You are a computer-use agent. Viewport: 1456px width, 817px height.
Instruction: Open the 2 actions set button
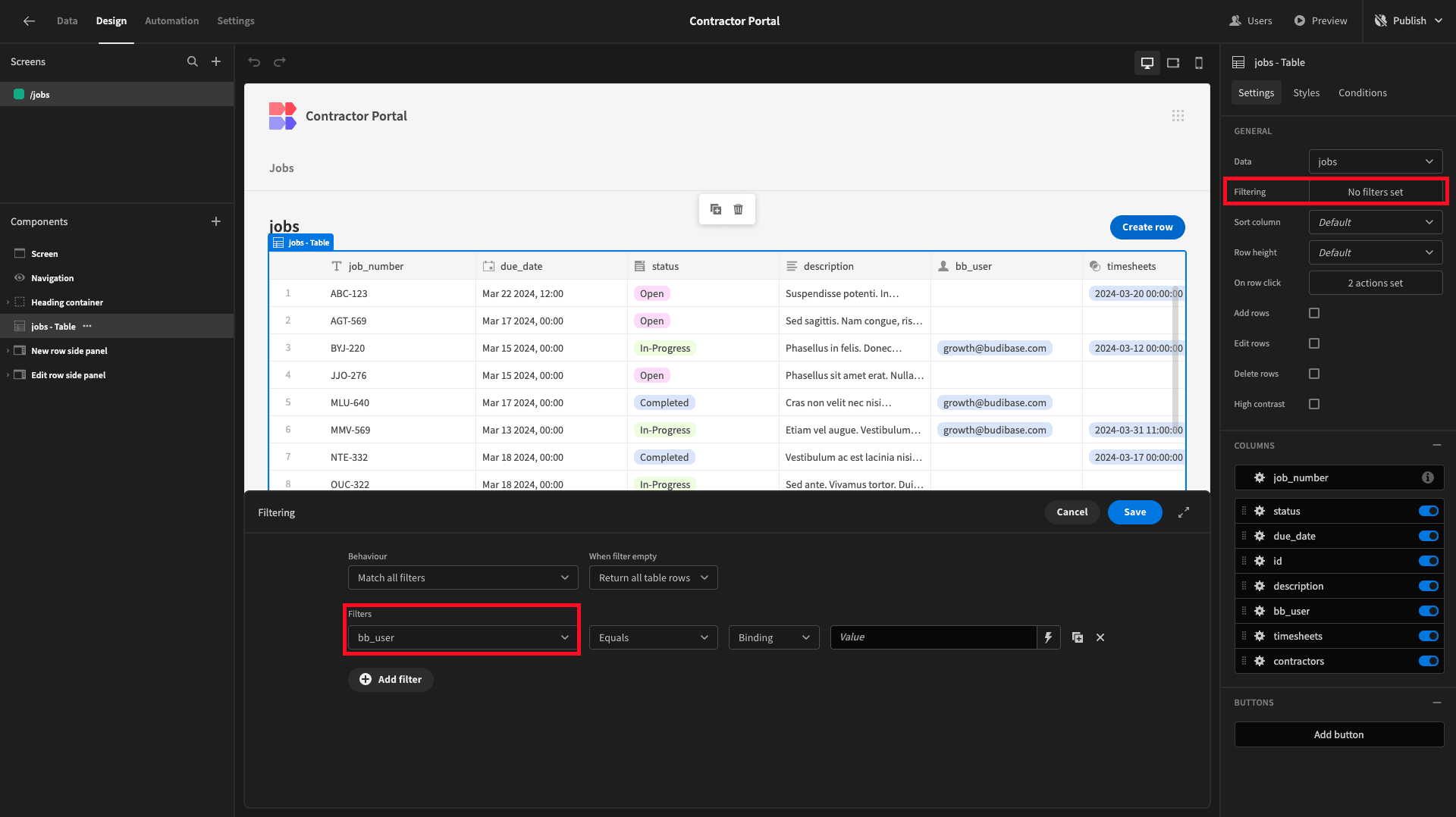point(1376,283)
